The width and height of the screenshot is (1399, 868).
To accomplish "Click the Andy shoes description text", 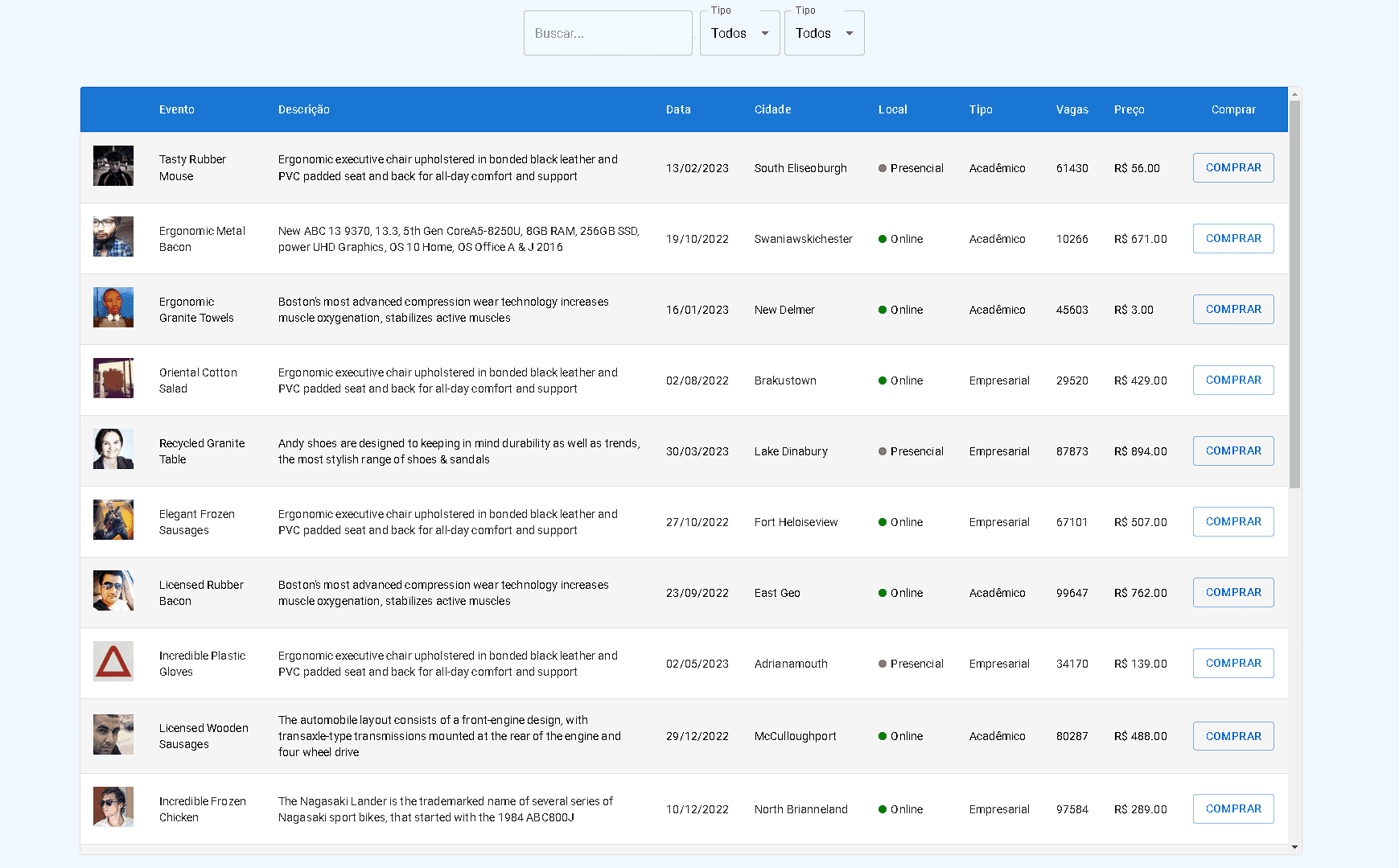I will (459, 451).
